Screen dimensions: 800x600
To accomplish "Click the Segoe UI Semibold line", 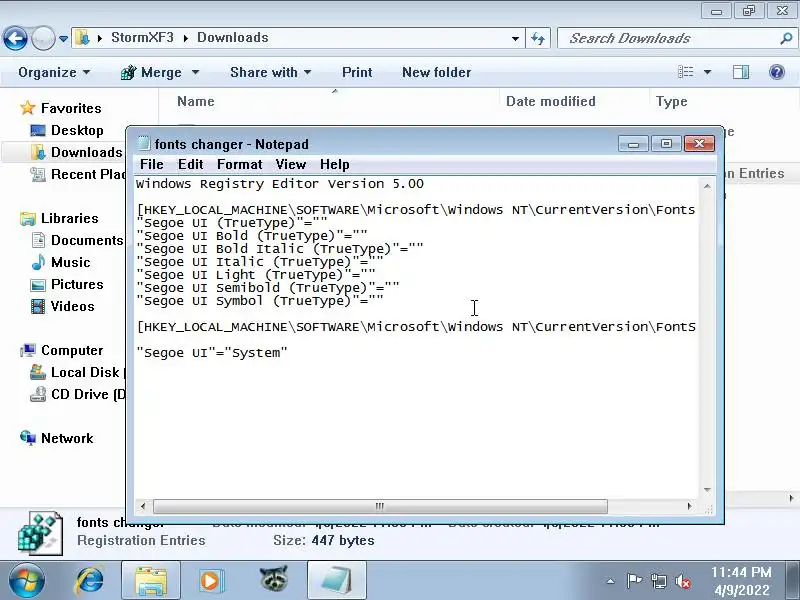I will [x=268, y=288].
